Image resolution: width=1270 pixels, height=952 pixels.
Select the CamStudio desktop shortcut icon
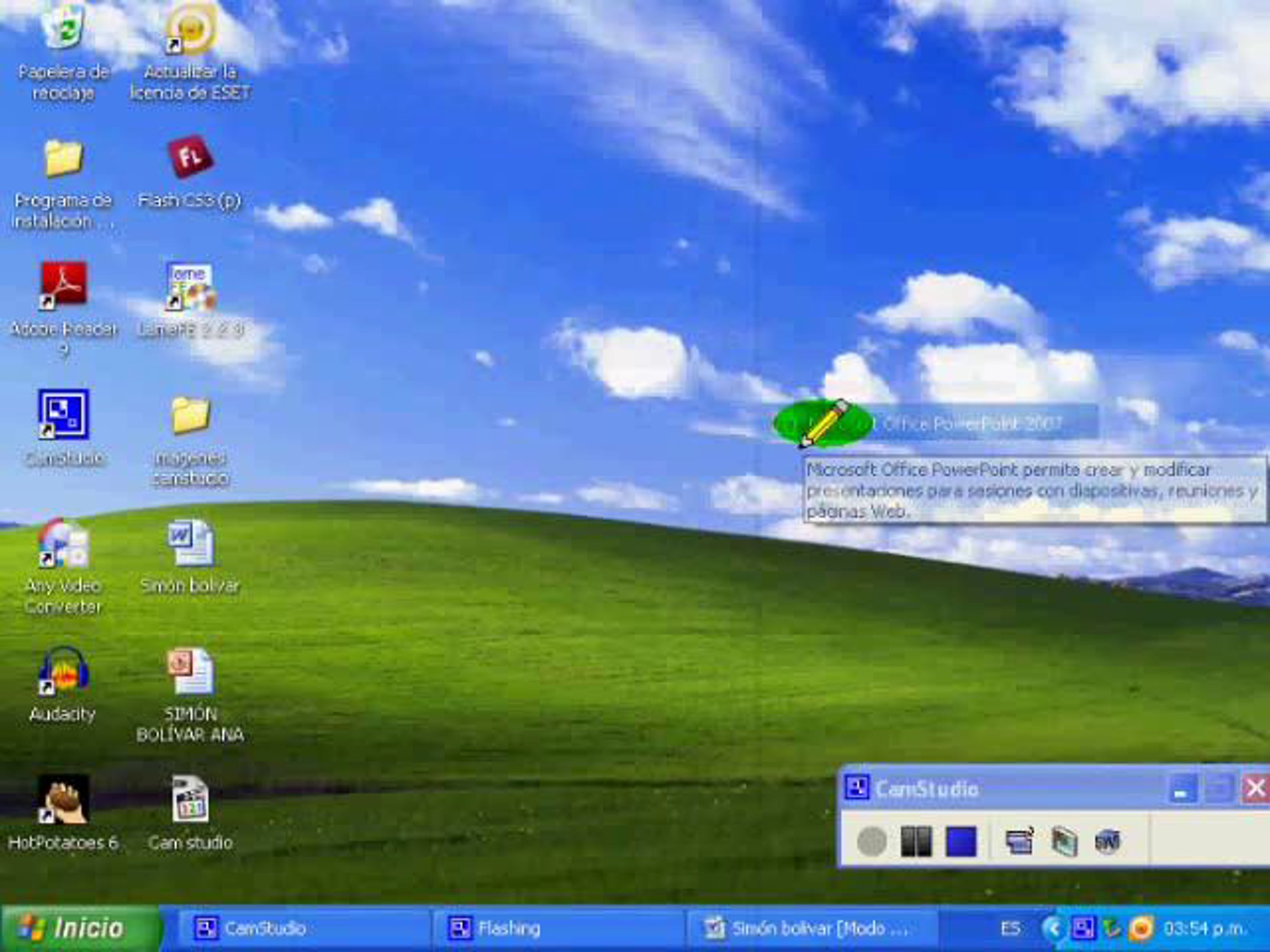[x=63, y=414]
